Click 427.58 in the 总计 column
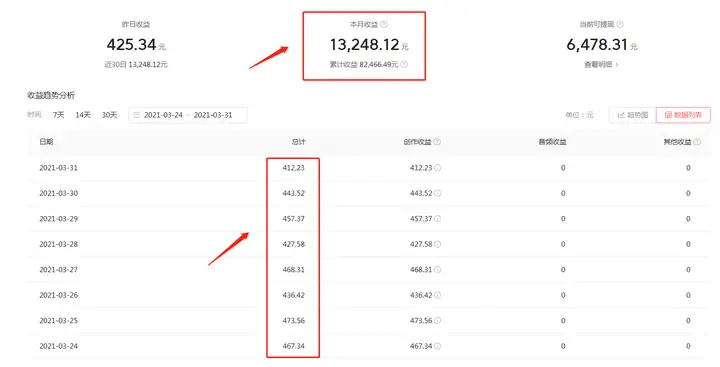This screenshot has width=720, height=367. click(x=293, y=244)
